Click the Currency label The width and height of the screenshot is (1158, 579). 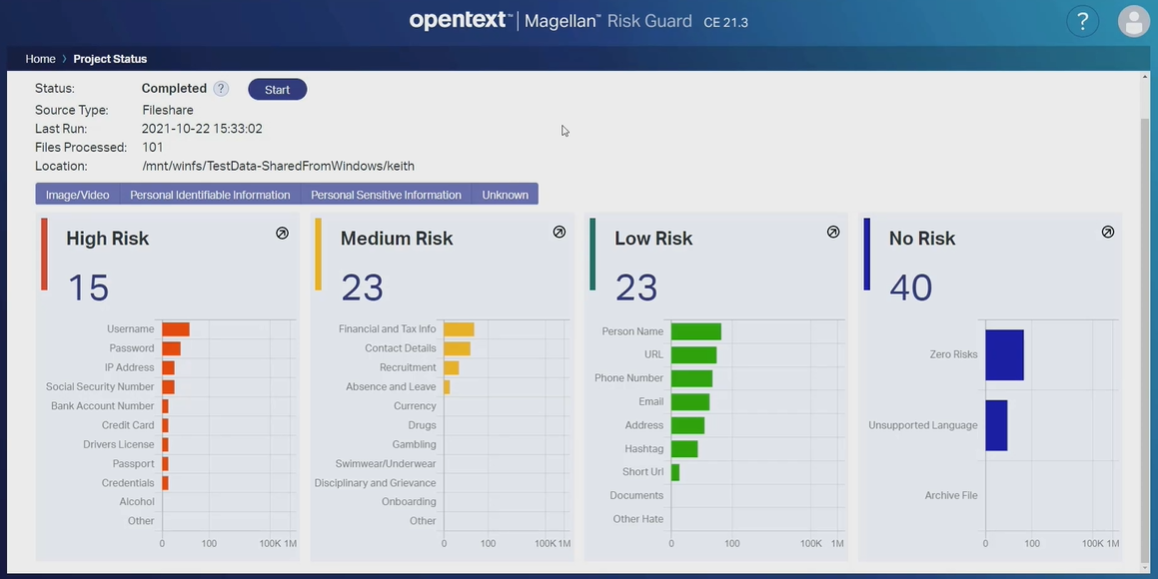point(415,406)
